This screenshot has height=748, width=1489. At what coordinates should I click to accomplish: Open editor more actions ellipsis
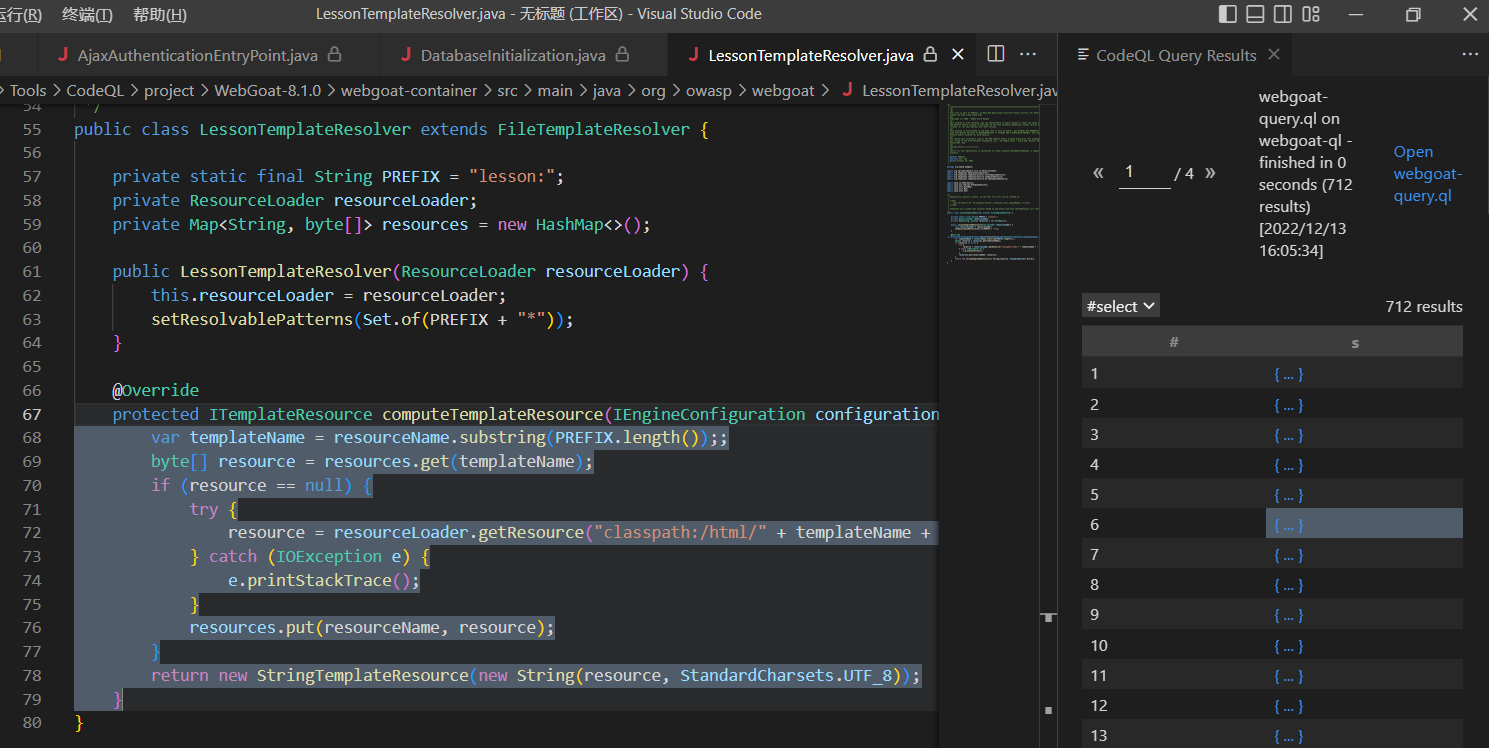coord(1028,54)
